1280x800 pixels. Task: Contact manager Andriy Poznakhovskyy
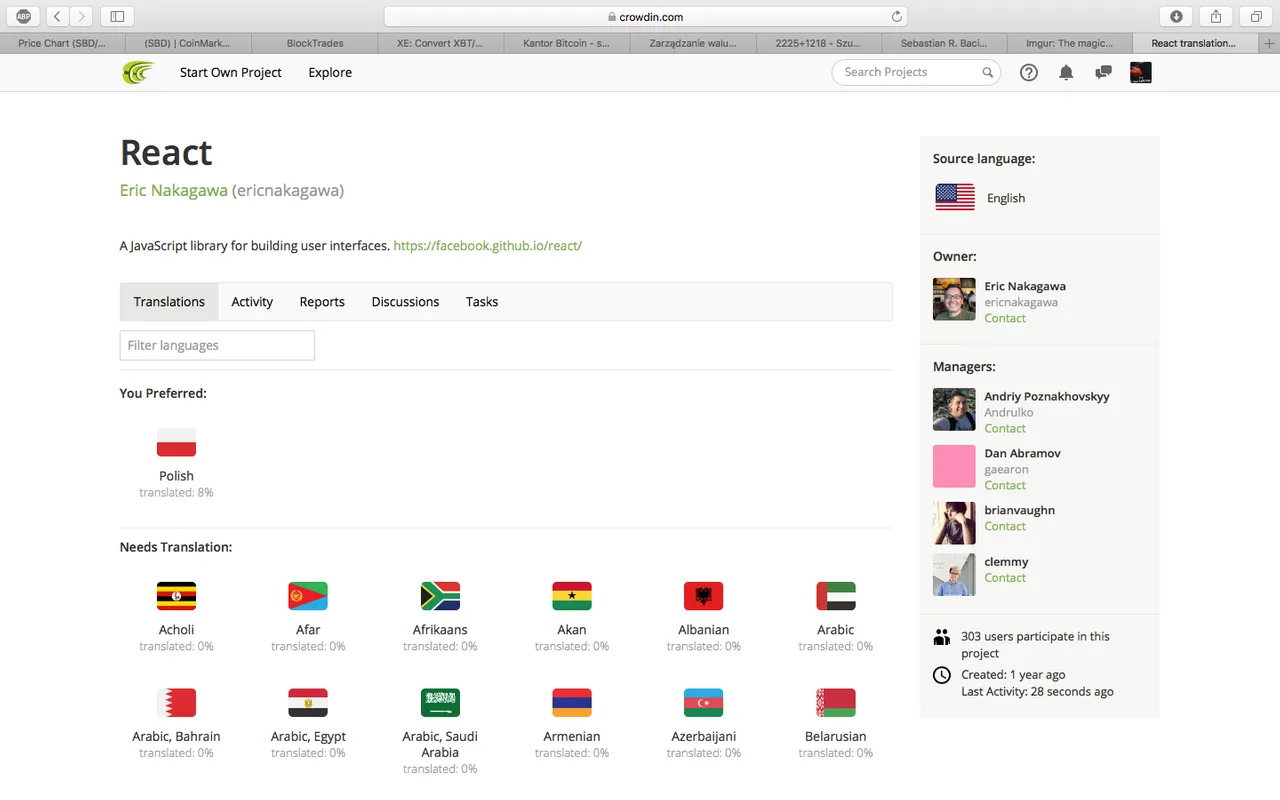(x=1005, y=428)
